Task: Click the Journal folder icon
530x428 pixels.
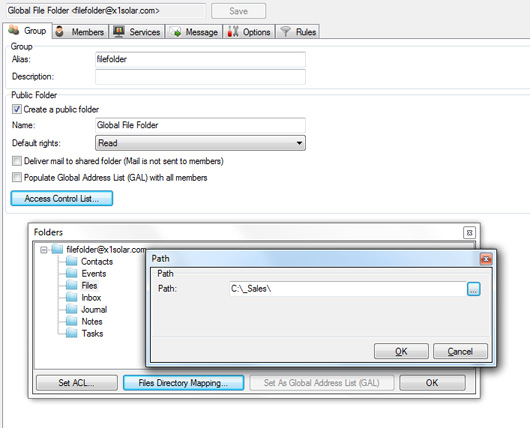Action: tap(71, 309)
